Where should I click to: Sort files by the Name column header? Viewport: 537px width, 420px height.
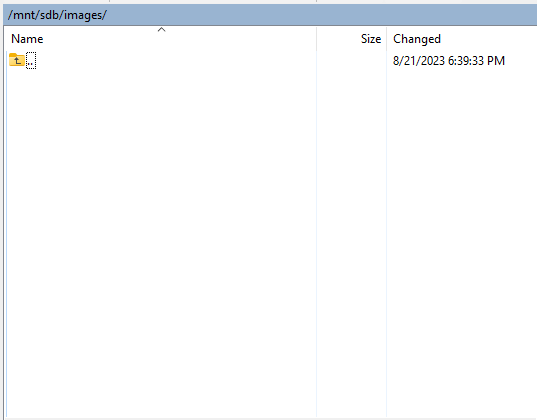[x=27, y=39]
